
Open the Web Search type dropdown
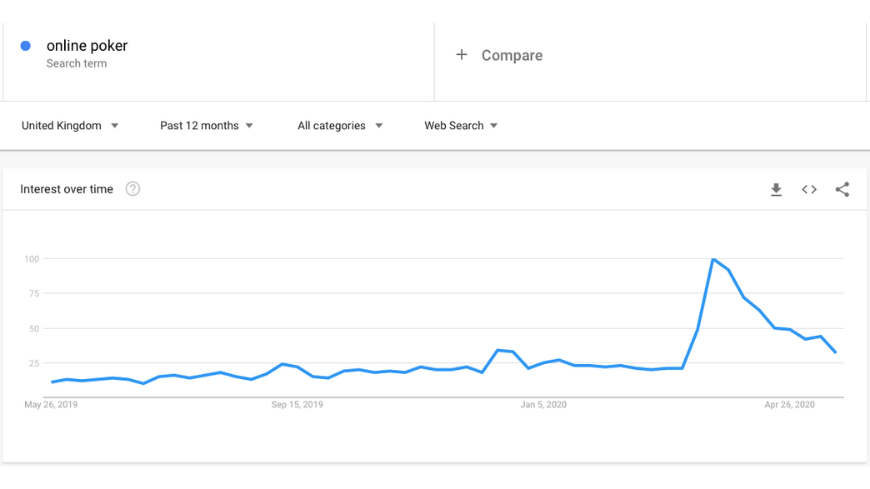tap(461, 125)
